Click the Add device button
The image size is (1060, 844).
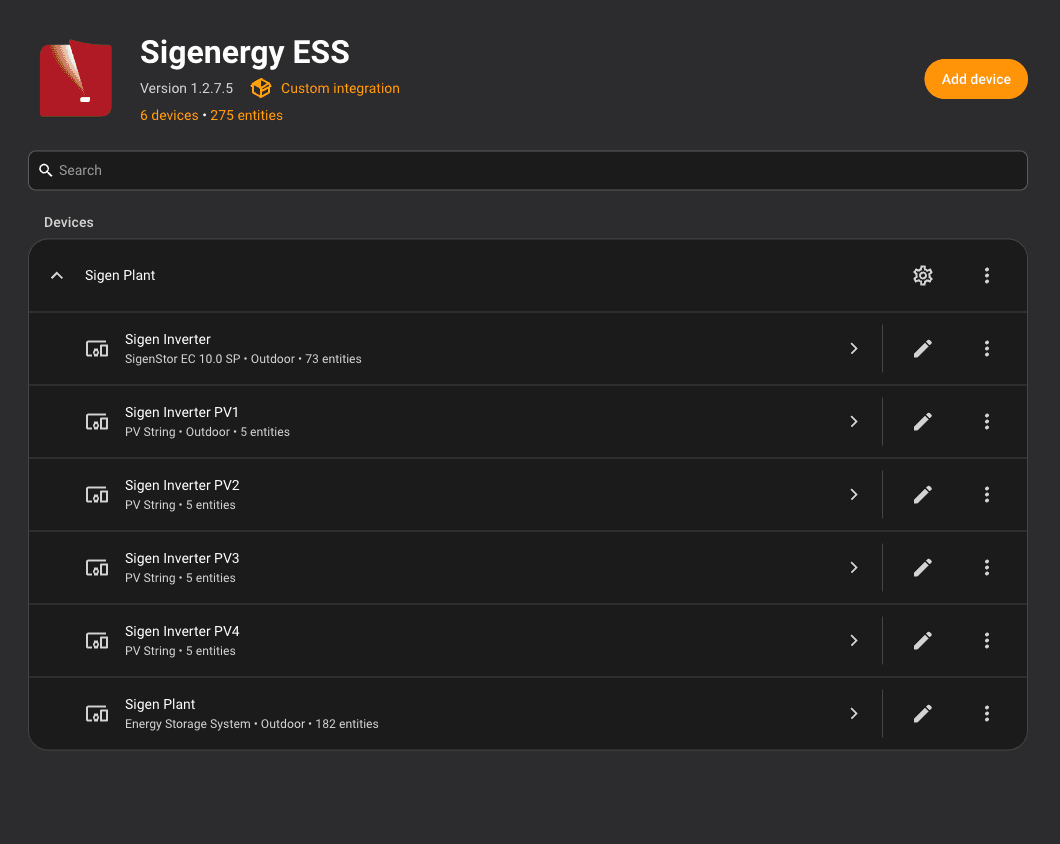(x=975, y=79)
